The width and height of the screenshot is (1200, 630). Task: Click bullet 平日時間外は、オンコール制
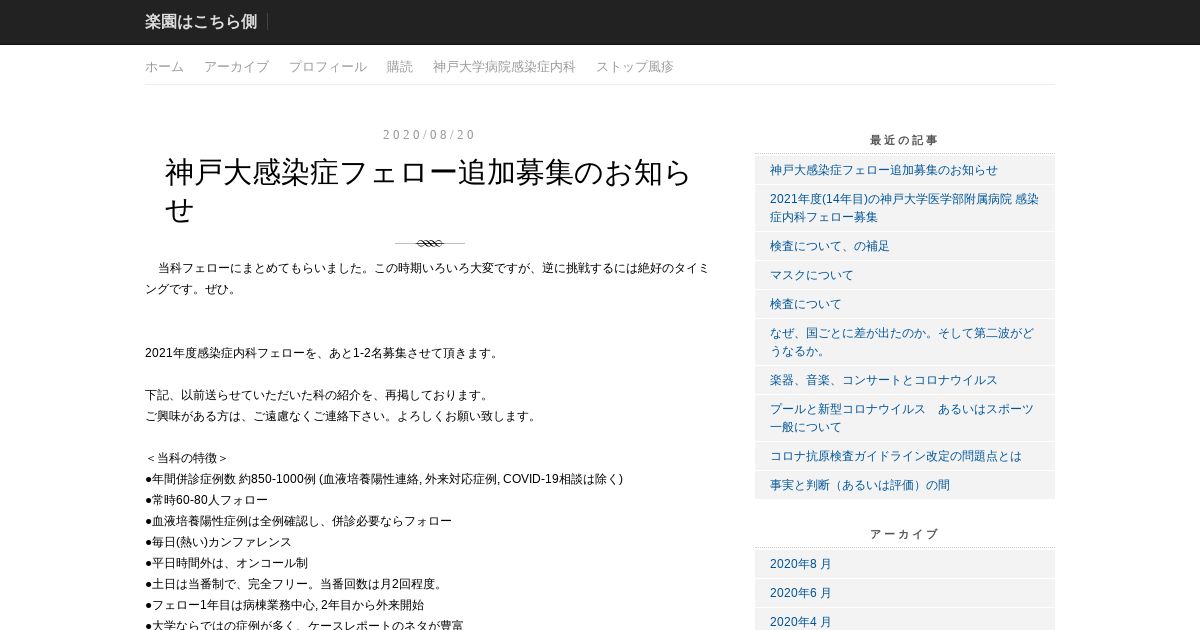[x=226, y=563]
